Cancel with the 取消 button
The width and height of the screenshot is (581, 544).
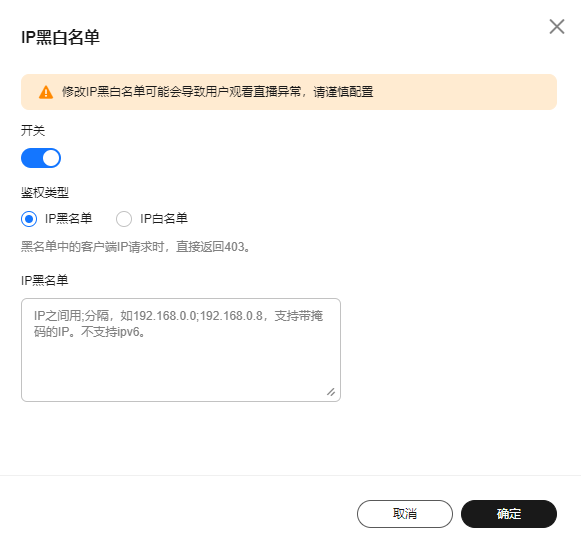point(405,514)
